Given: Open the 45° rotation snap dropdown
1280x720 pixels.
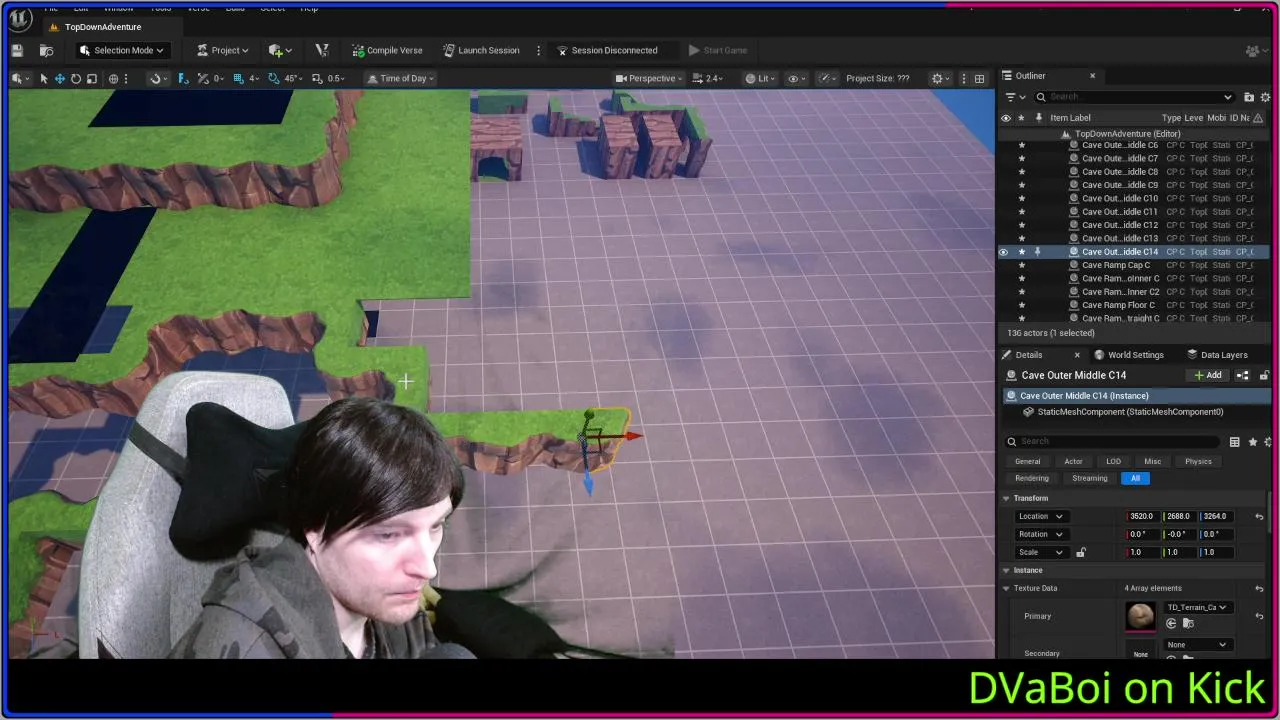Looking at the screenshot, I should [292, 78].
